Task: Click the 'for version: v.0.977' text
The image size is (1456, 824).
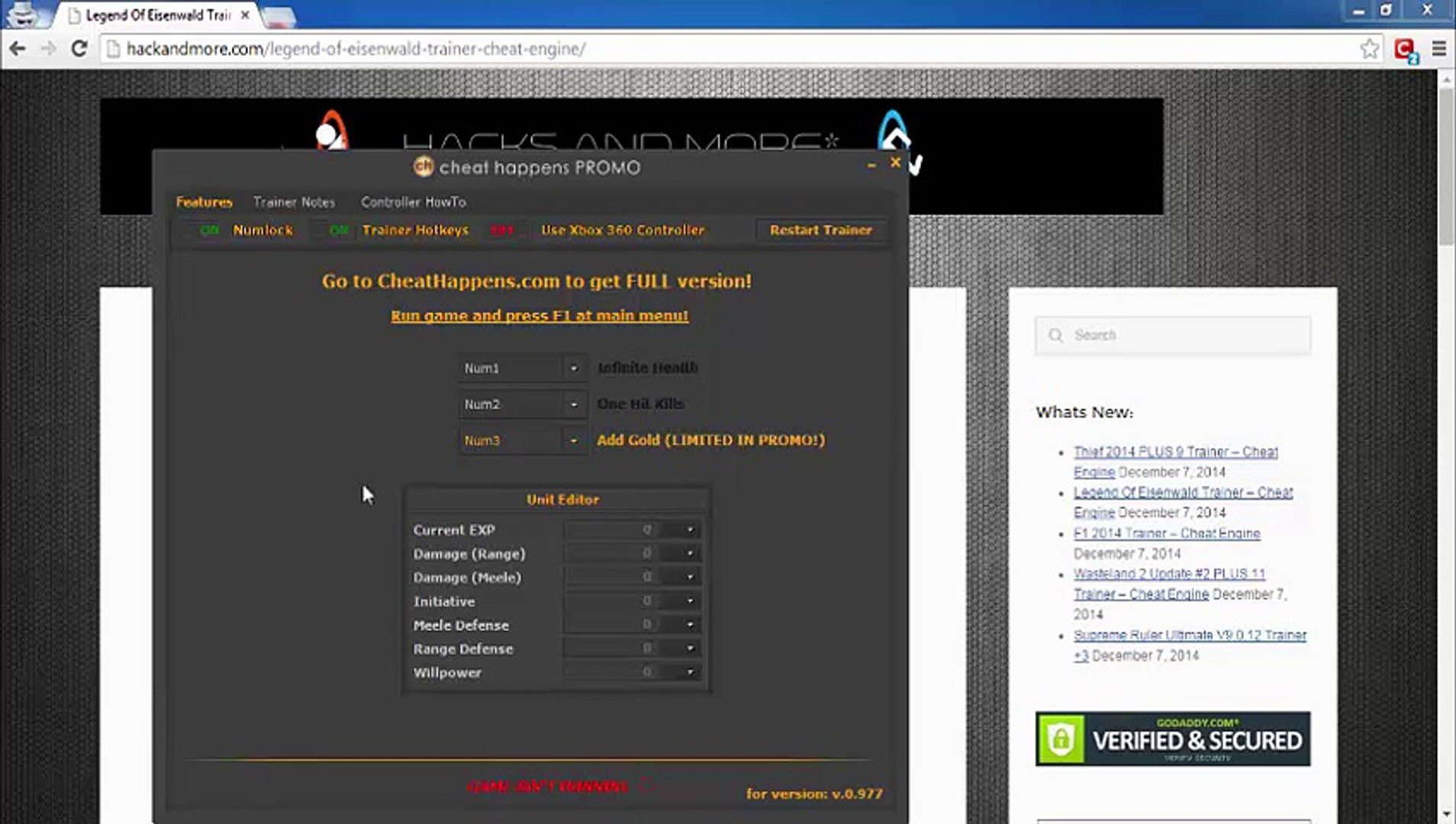Action: coord(814,794)
